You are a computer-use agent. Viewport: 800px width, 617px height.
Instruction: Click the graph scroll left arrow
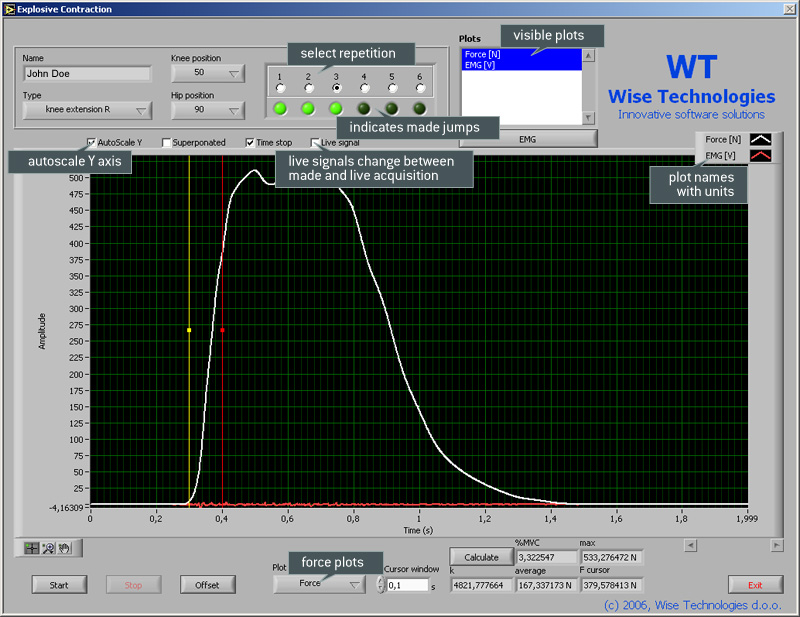[690, 546]
